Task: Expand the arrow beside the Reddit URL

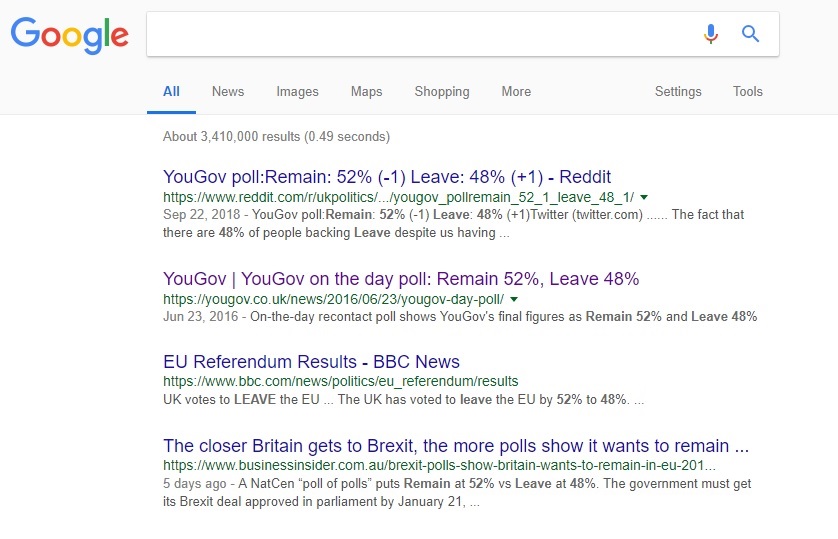Action: pos(644,197)
